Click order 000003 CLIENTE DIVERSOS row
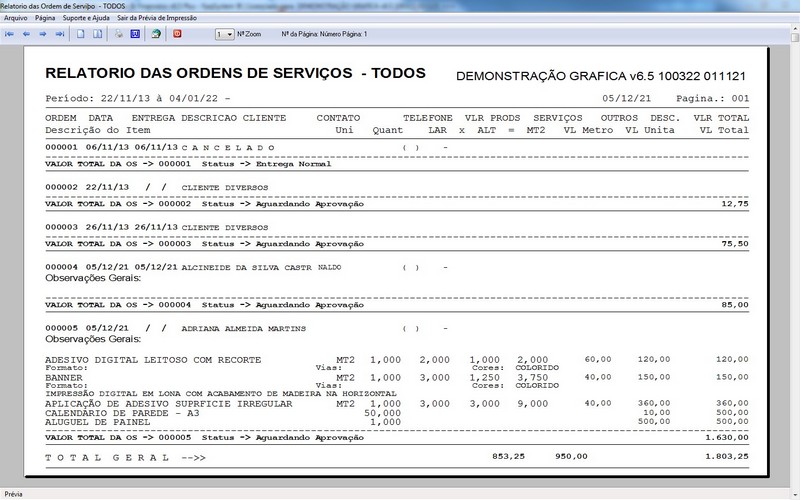This screenshot has height=500, width=800. pos(157,227)
